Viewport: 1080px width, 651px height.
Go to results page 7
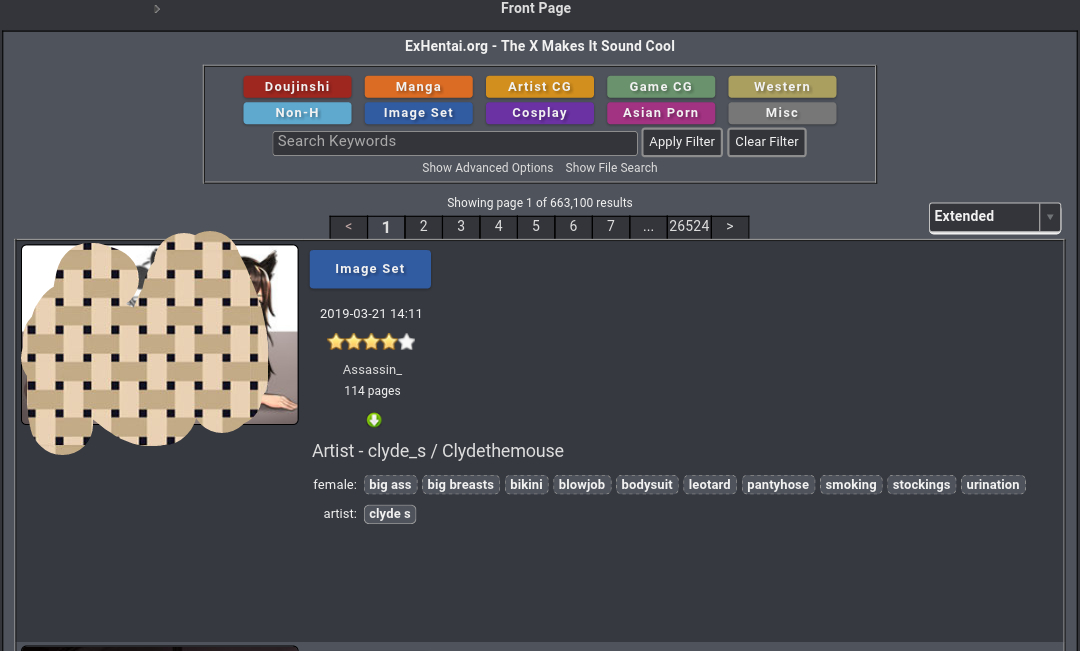coord(611,227)
